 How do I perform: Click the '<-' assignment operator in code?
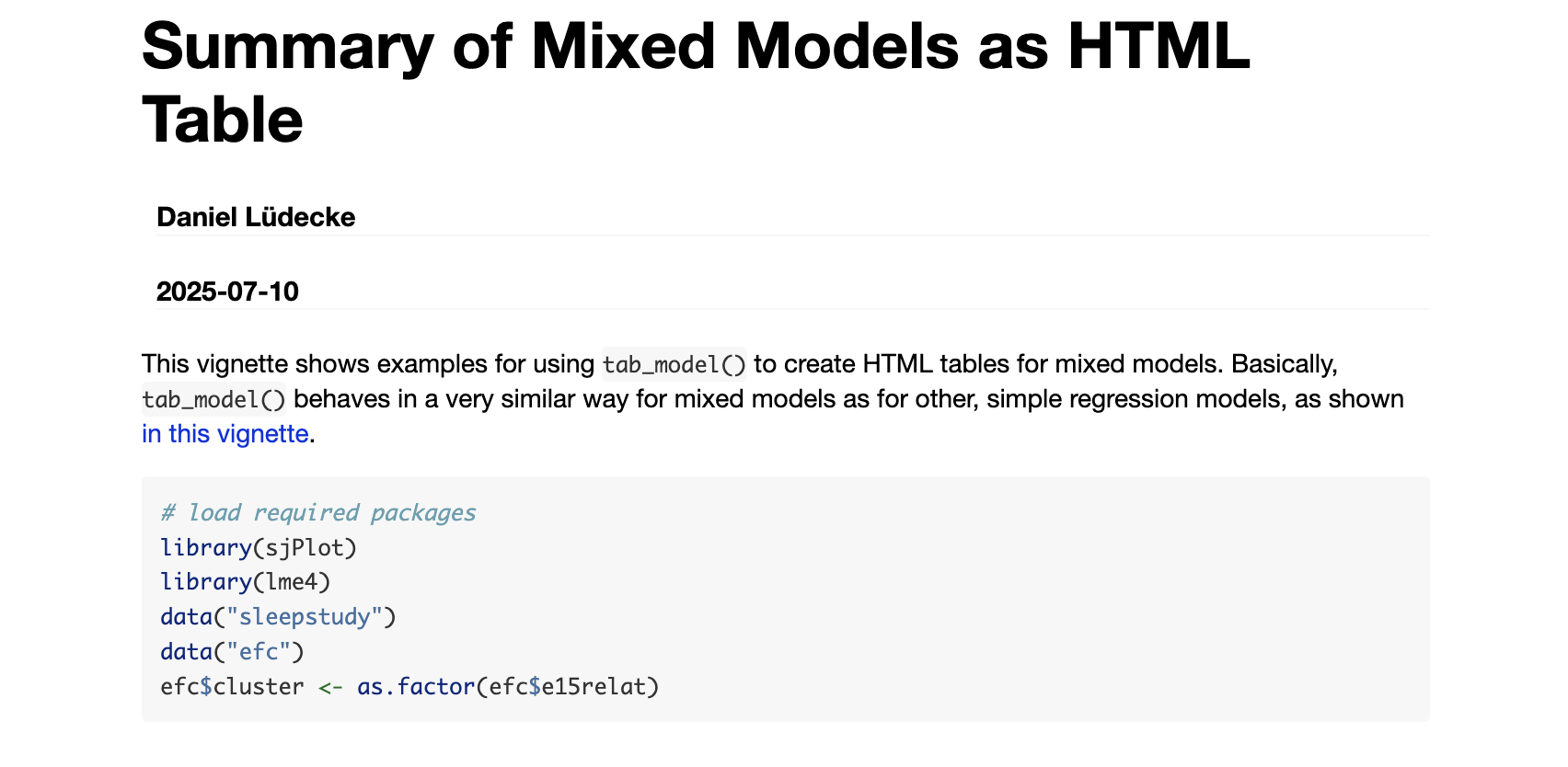click(x=330, y=687)
